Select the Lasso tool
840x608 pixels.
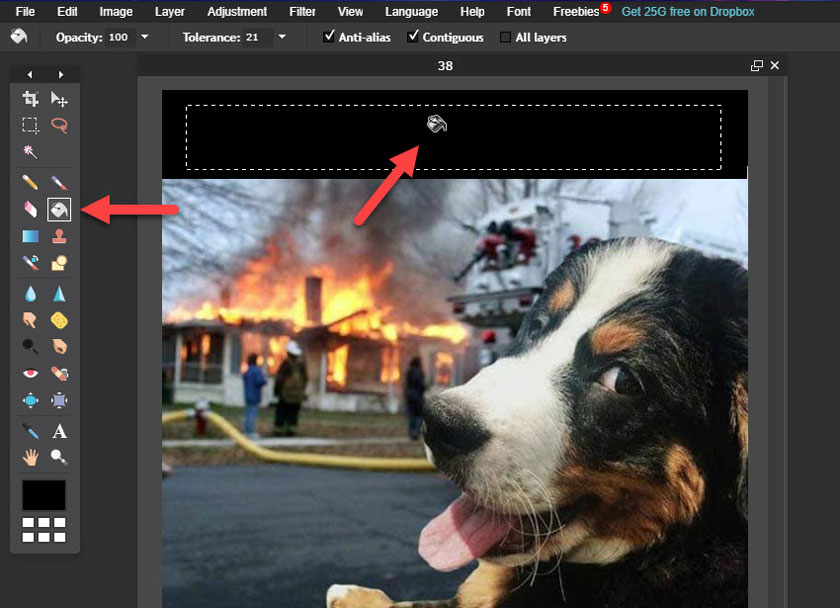point(59,125)
